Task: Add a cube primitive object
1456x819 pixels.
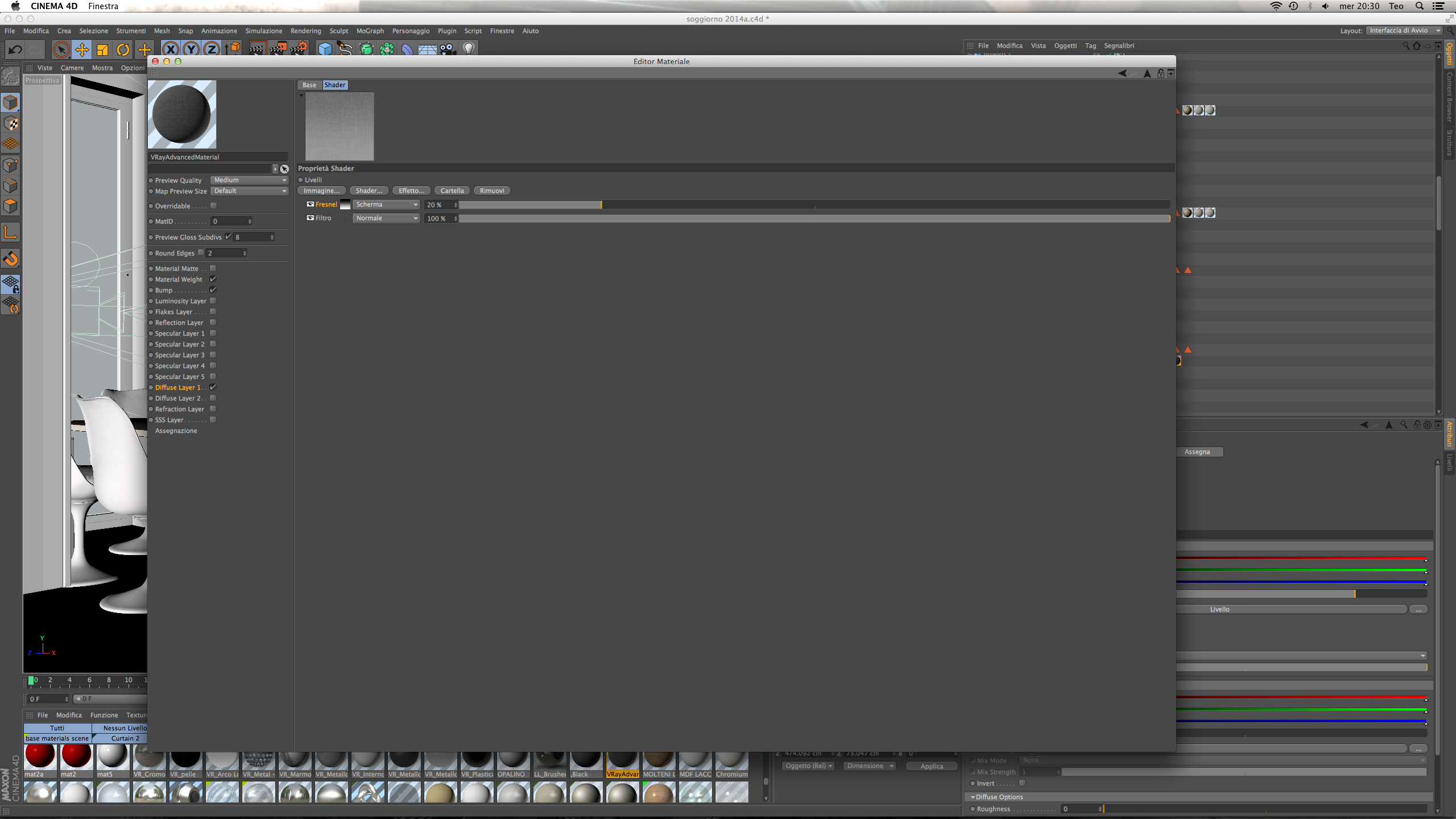Action: click(325, 49)
